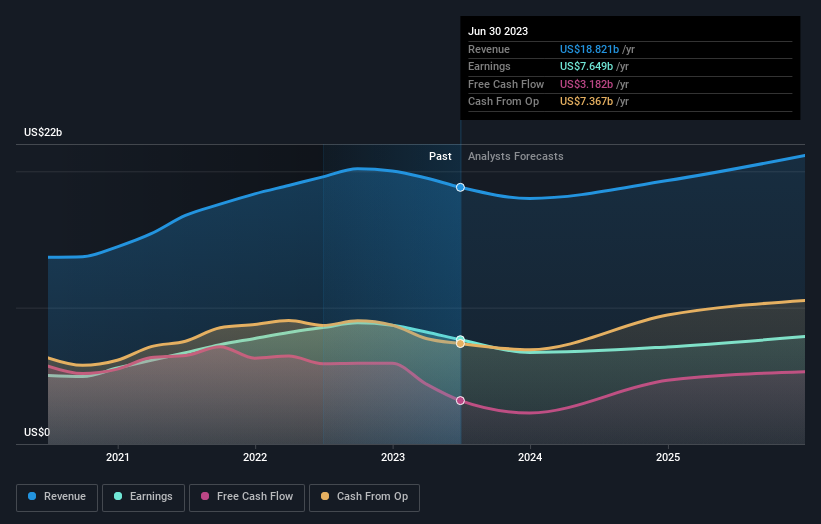This screenshot has width=821, height=524.
Task: Toggle the Cash From Op legend button
Action: 364,497
